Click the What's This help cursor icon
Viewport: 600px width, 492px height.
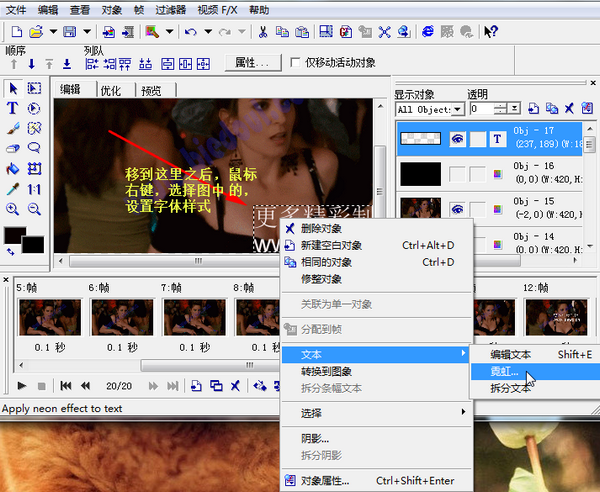[x=491, y=31]
